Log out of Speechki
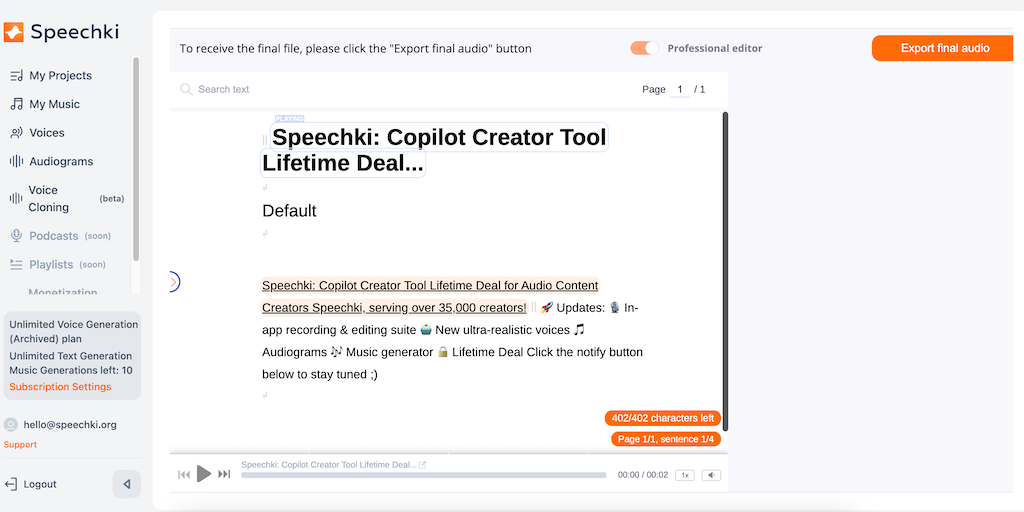 [x=40, y=485]
